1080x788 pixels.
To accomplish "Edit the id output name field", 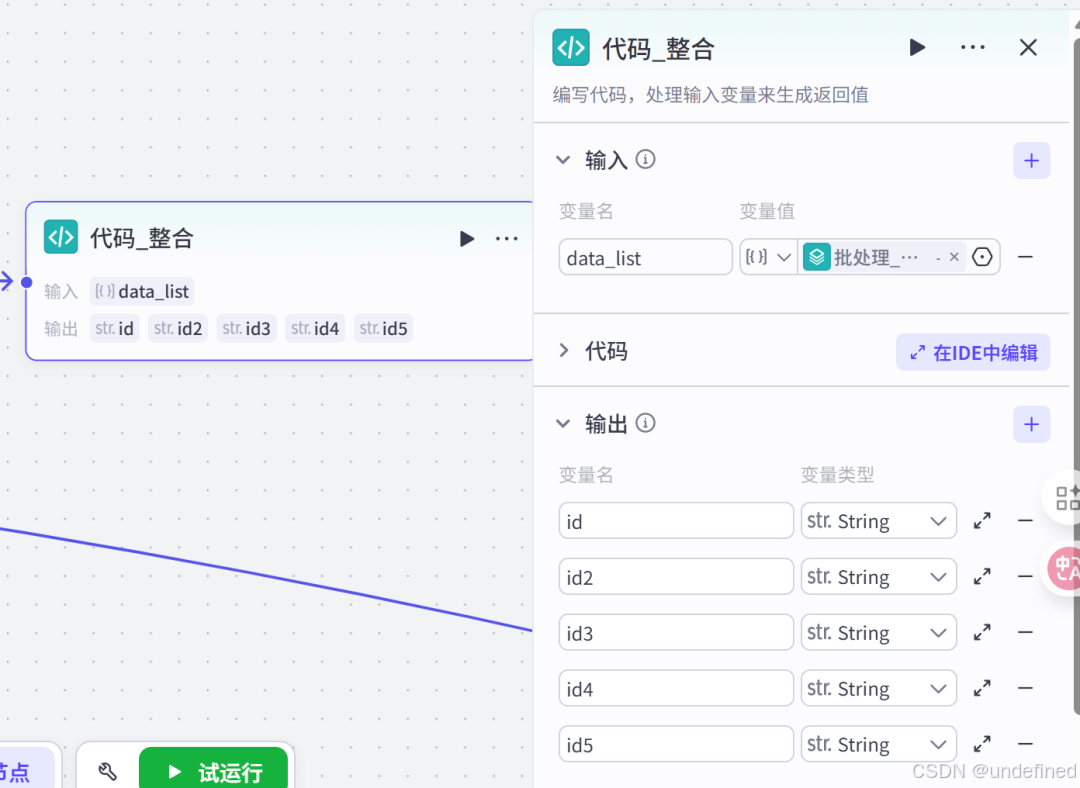I will (676, 521).
